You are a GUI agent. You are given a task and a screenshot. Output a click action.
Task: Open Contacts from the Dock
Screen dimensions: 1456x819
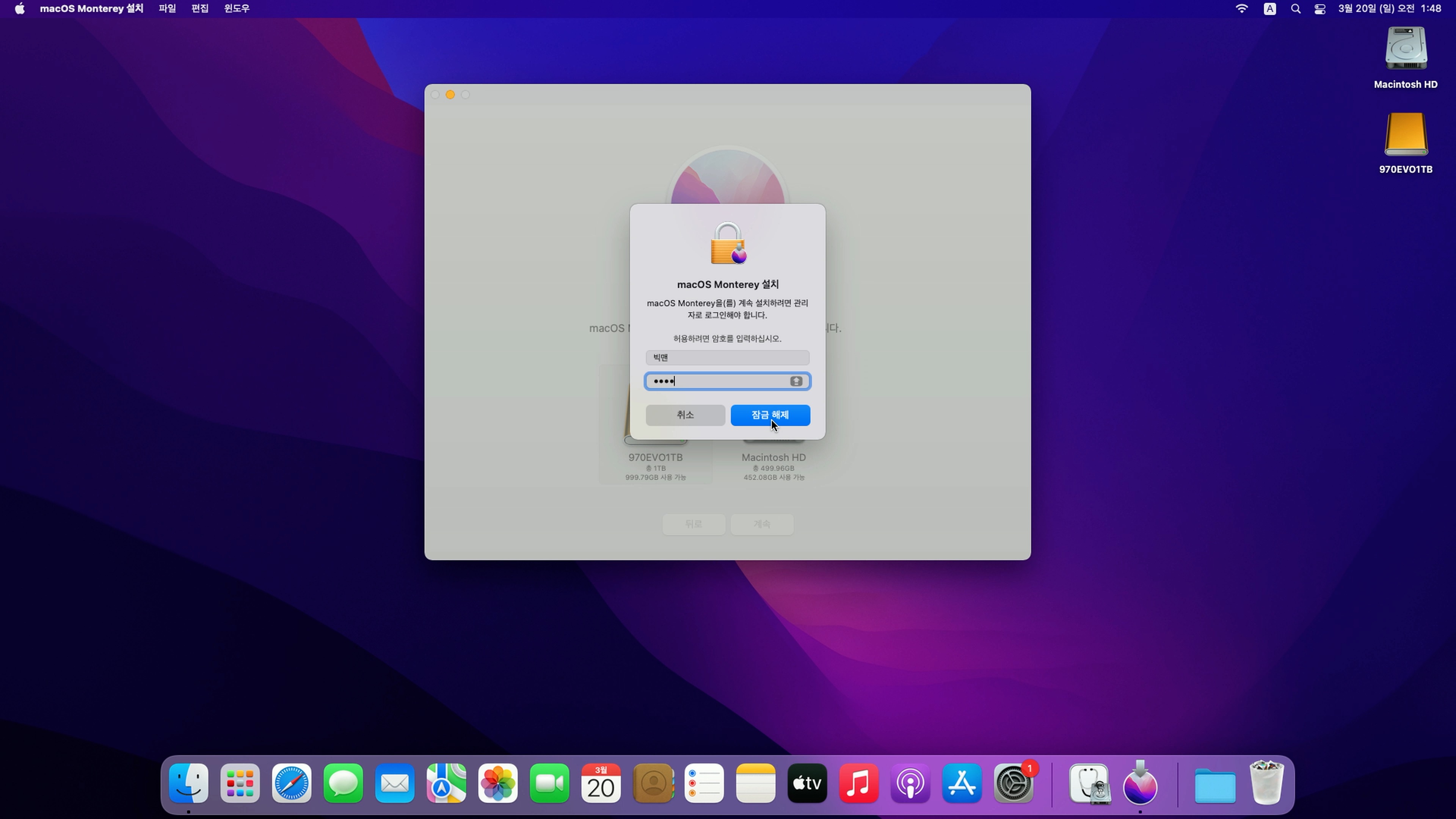pos(653,783)
